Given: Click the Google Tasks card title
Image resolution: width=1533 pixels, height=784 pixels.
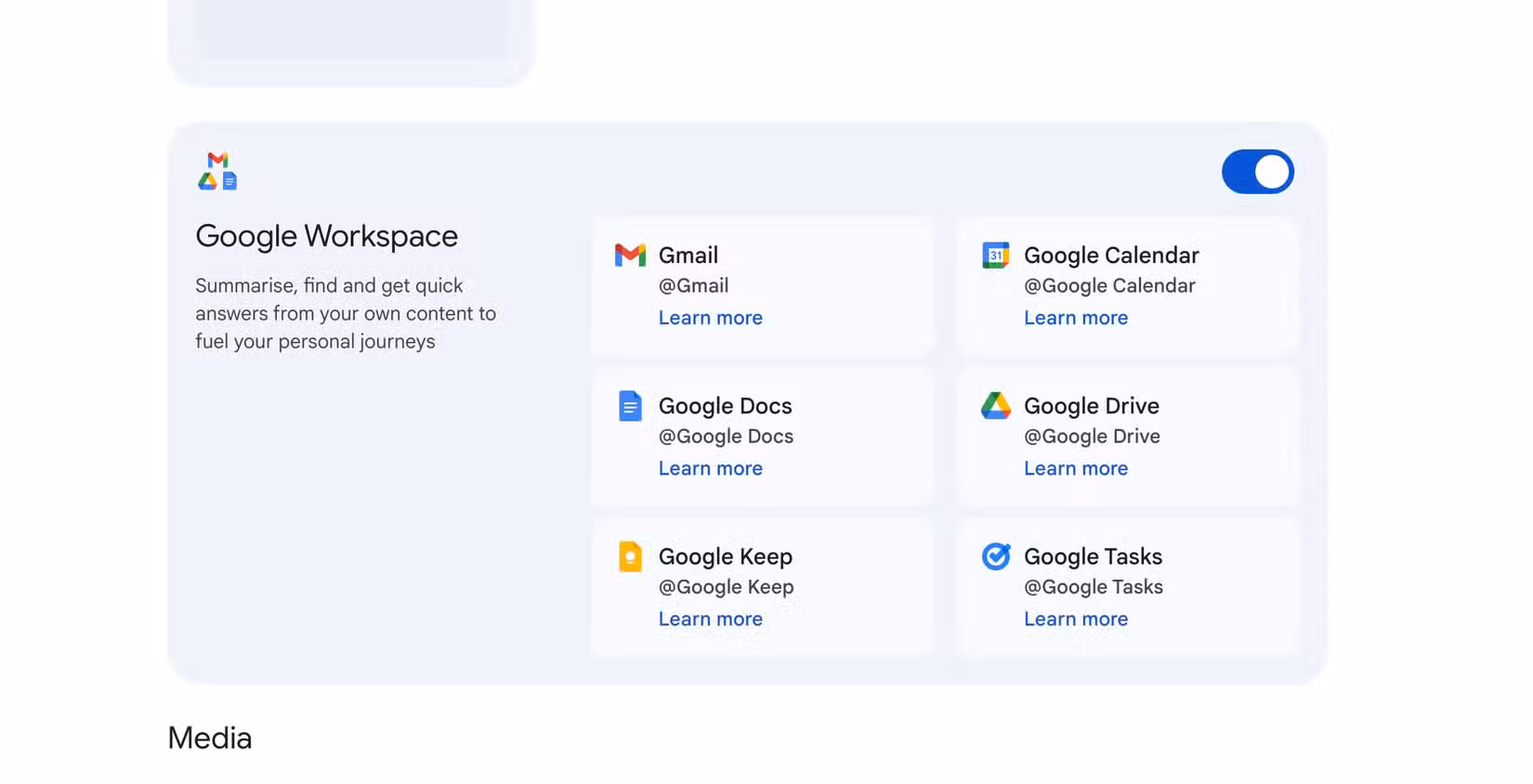Looking at the screenshot, I should (1093, 556).
